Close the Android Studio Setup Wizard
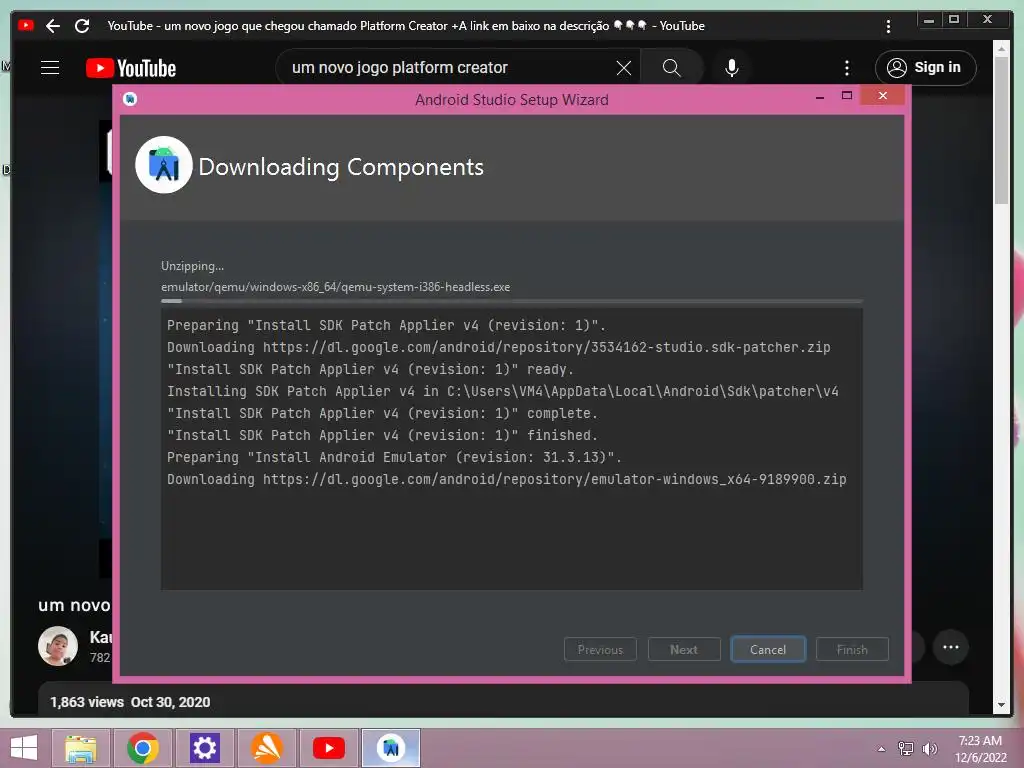The width and height of the screenshot is (1024, 768). [882, 96]
